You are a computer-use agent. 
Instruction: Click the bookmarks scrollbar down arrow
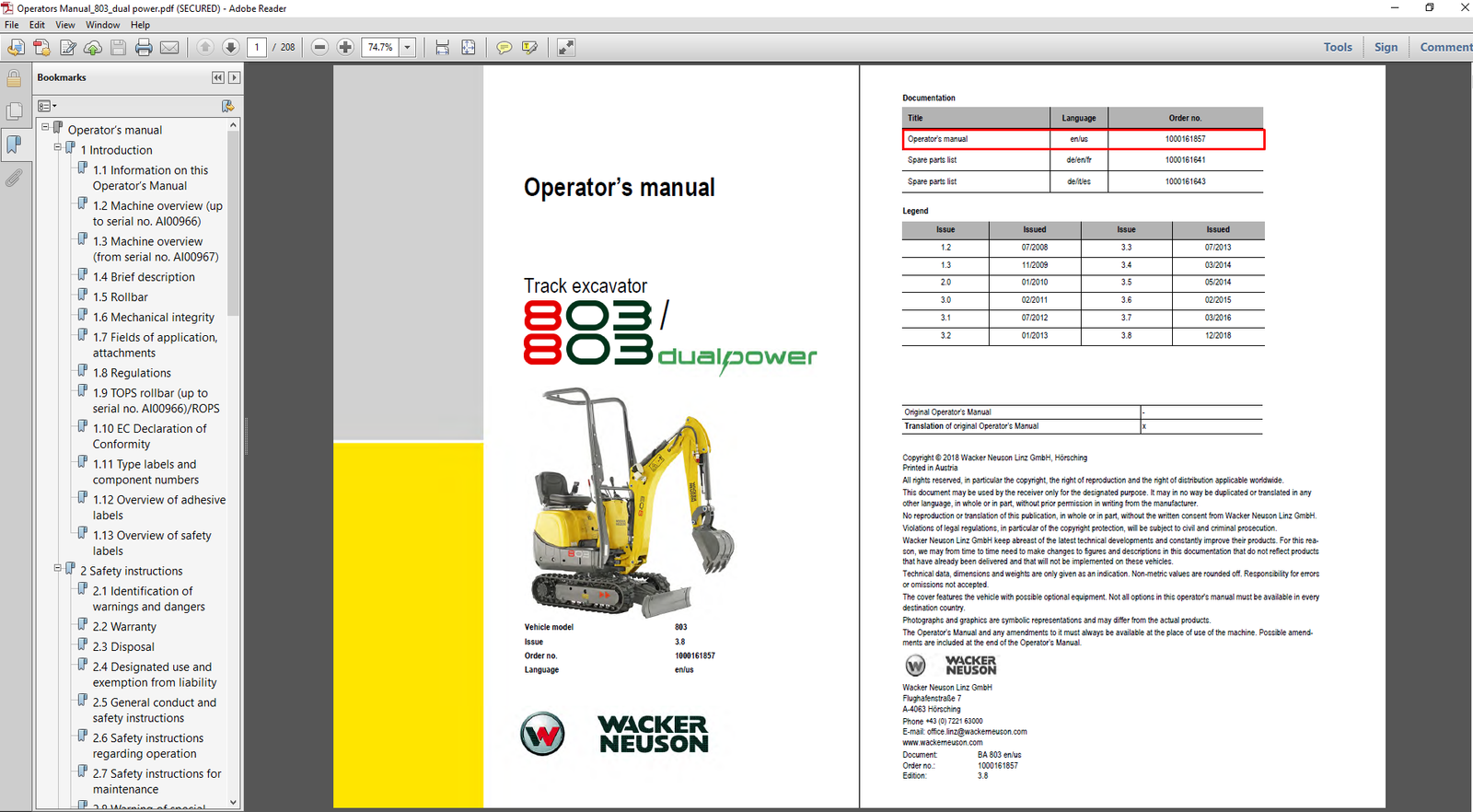click(x=233, y=802)
